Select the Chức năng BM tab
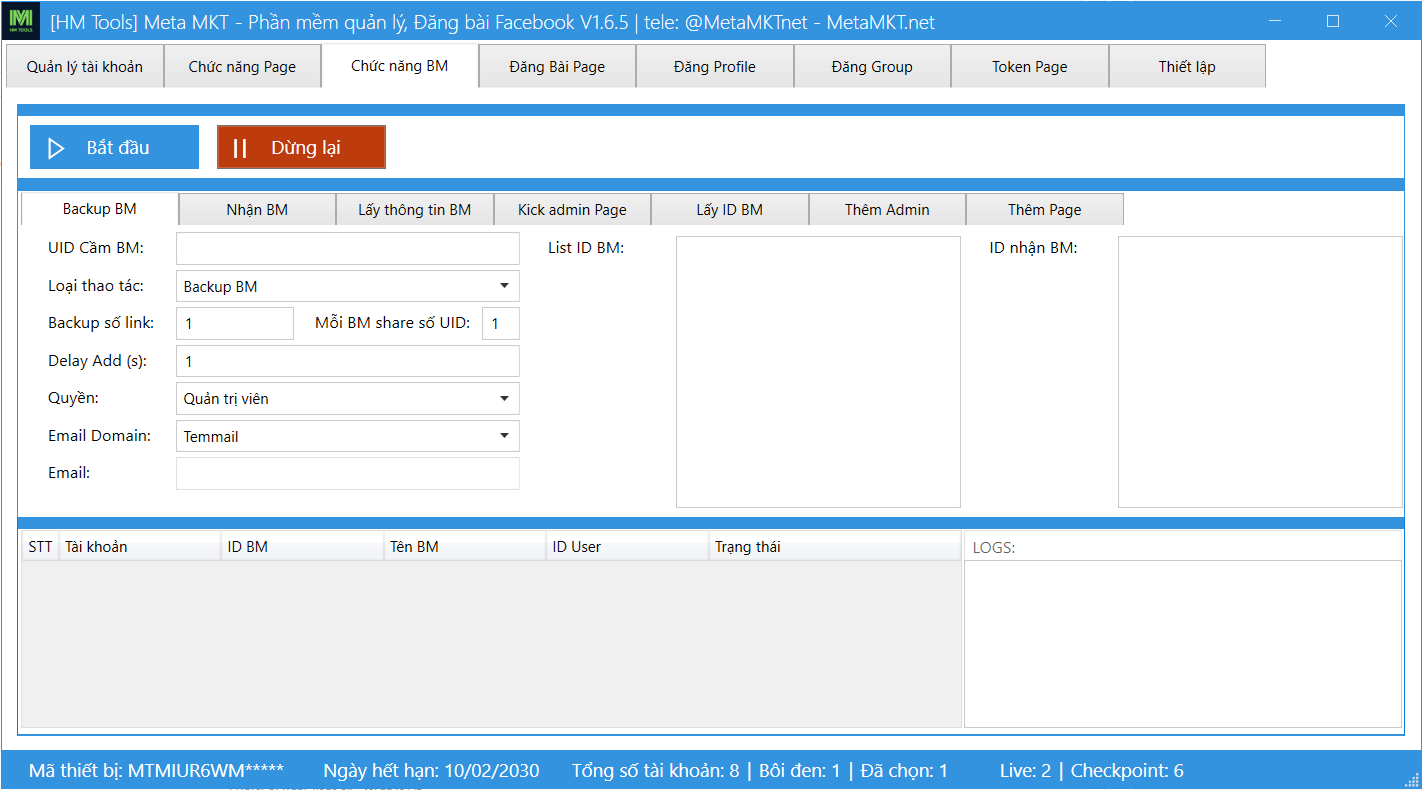Viewport: 1422px width, 790px height. point(400,66)
